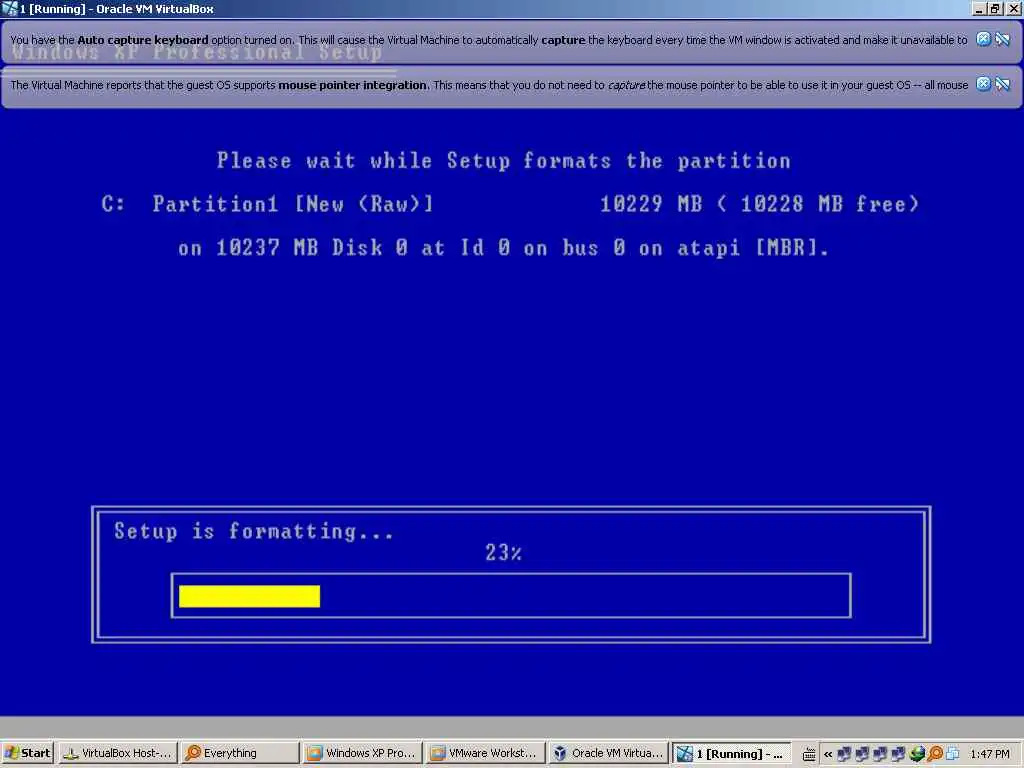Click the 'C: Partition1 [New (Raw)]' line
The height and width of the screenshot is (768, 1024).
268,204
